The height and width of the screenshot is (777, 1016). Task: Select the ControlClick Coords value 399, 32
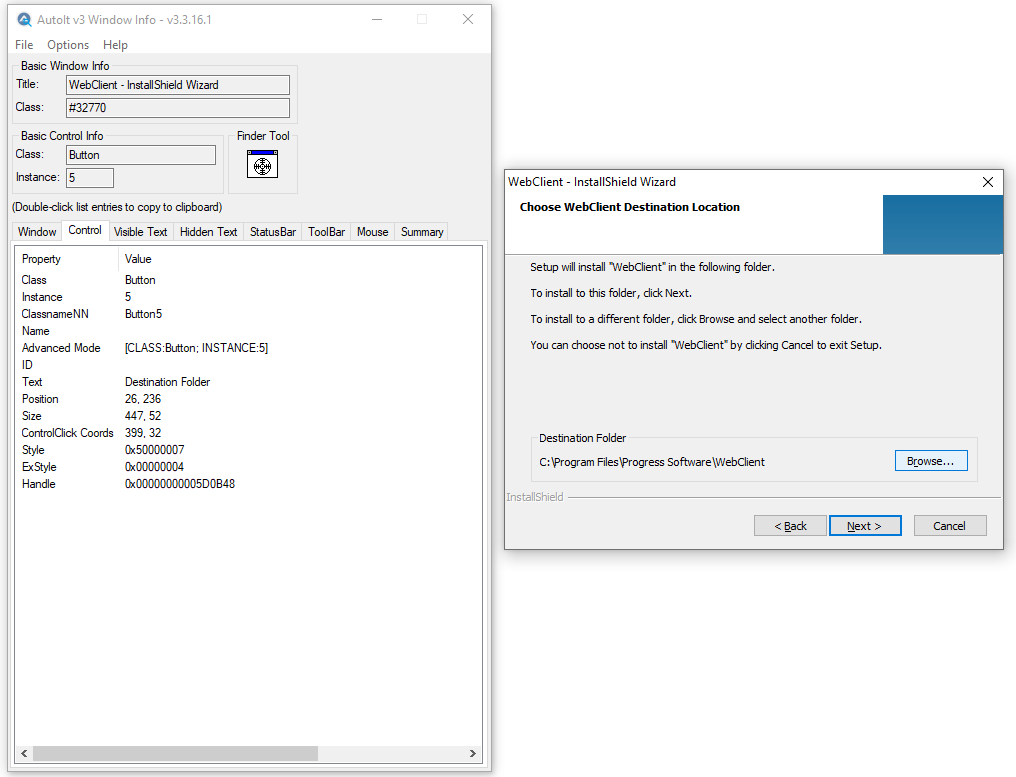click(143, 433)
